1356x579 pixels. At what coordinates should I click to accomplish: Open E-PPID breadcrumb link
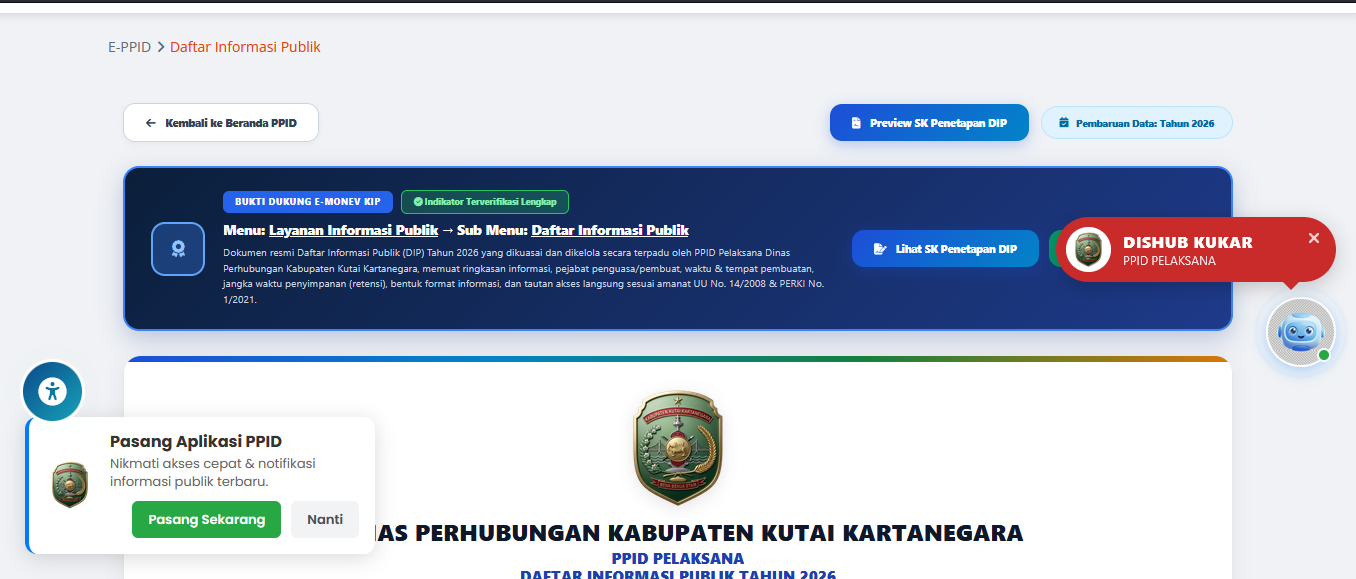130,47
